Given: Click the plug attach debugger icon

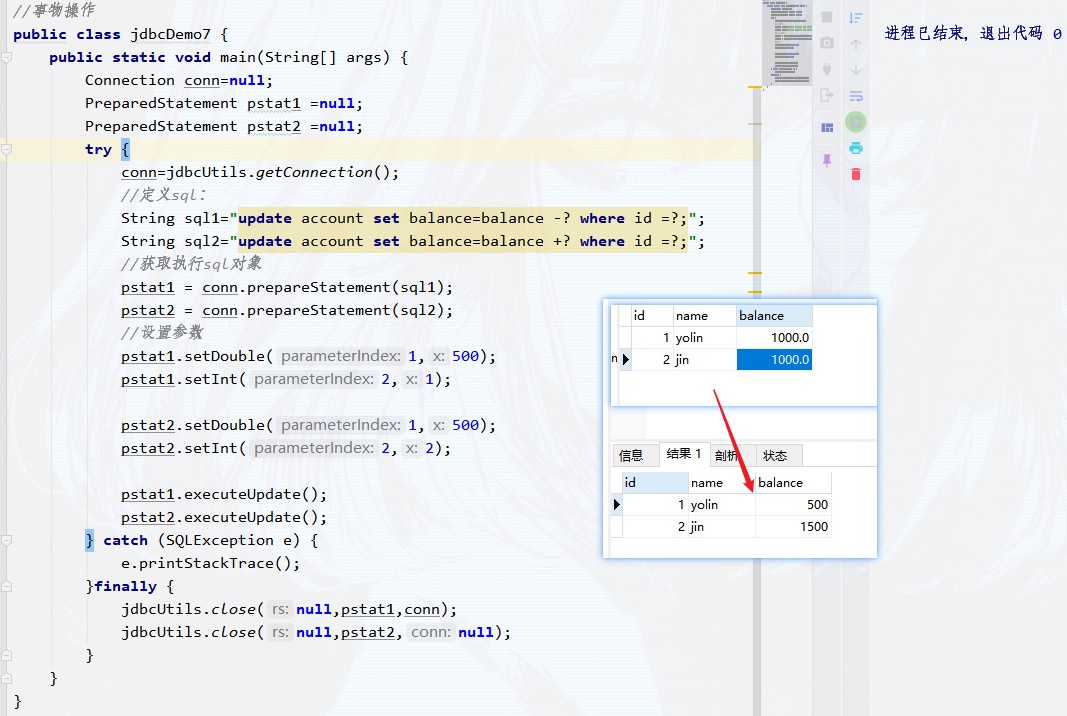Looking at the screenshot, I should [x=827, y=69].
